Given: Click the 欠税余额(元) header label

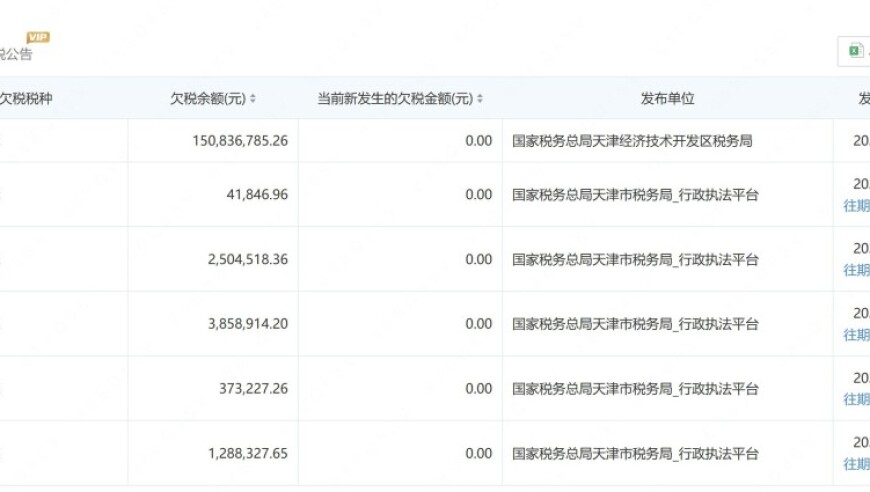Looking at the screenshot, I should pos(208,99).
